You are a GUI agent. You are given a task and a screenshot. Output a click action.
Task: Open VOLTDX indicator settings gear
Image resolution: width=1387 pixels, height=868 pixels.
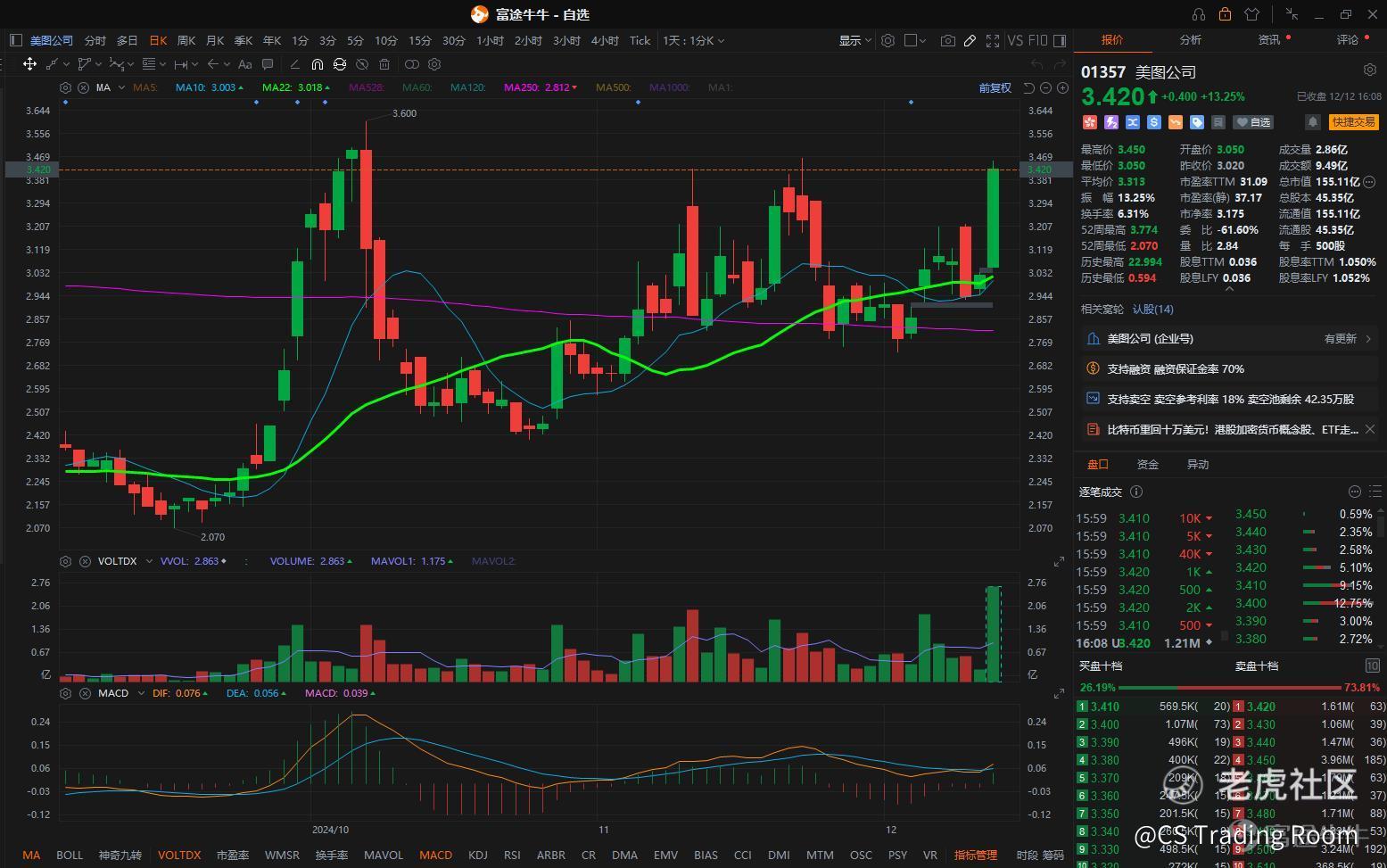click(65, 561)
